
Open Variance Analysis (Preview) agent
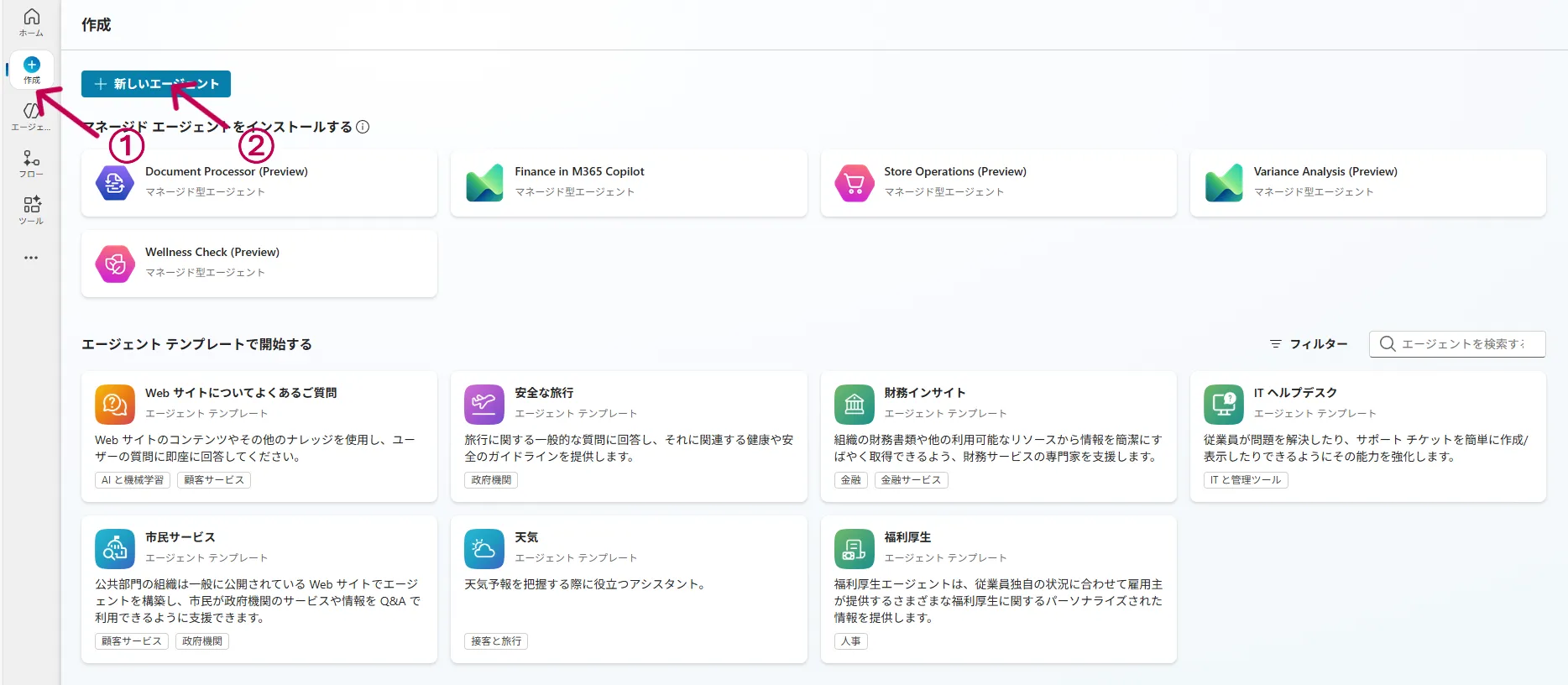tap(1368, 183)
